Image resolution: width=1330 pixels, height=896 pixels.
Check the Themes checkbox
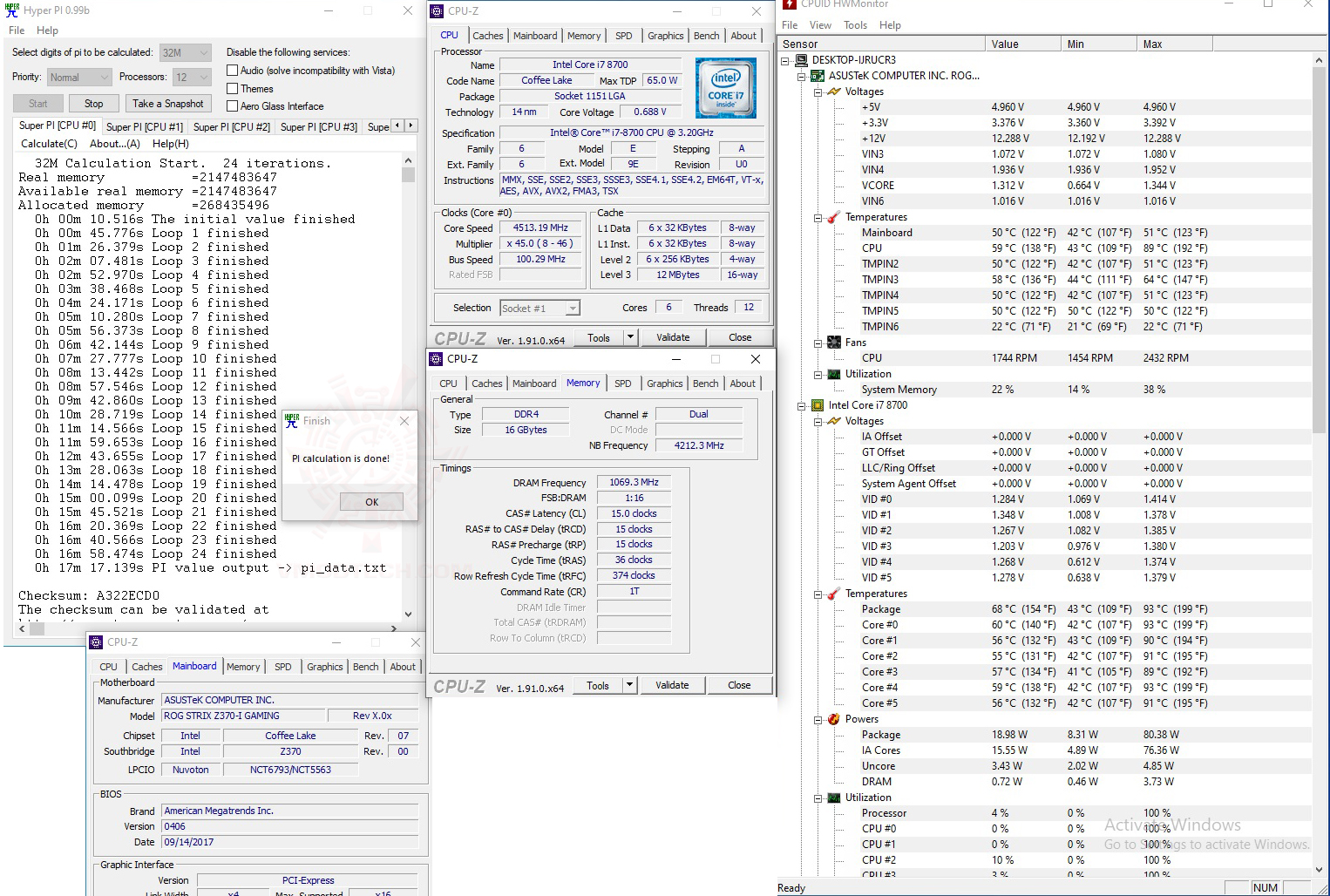(232, 89)
